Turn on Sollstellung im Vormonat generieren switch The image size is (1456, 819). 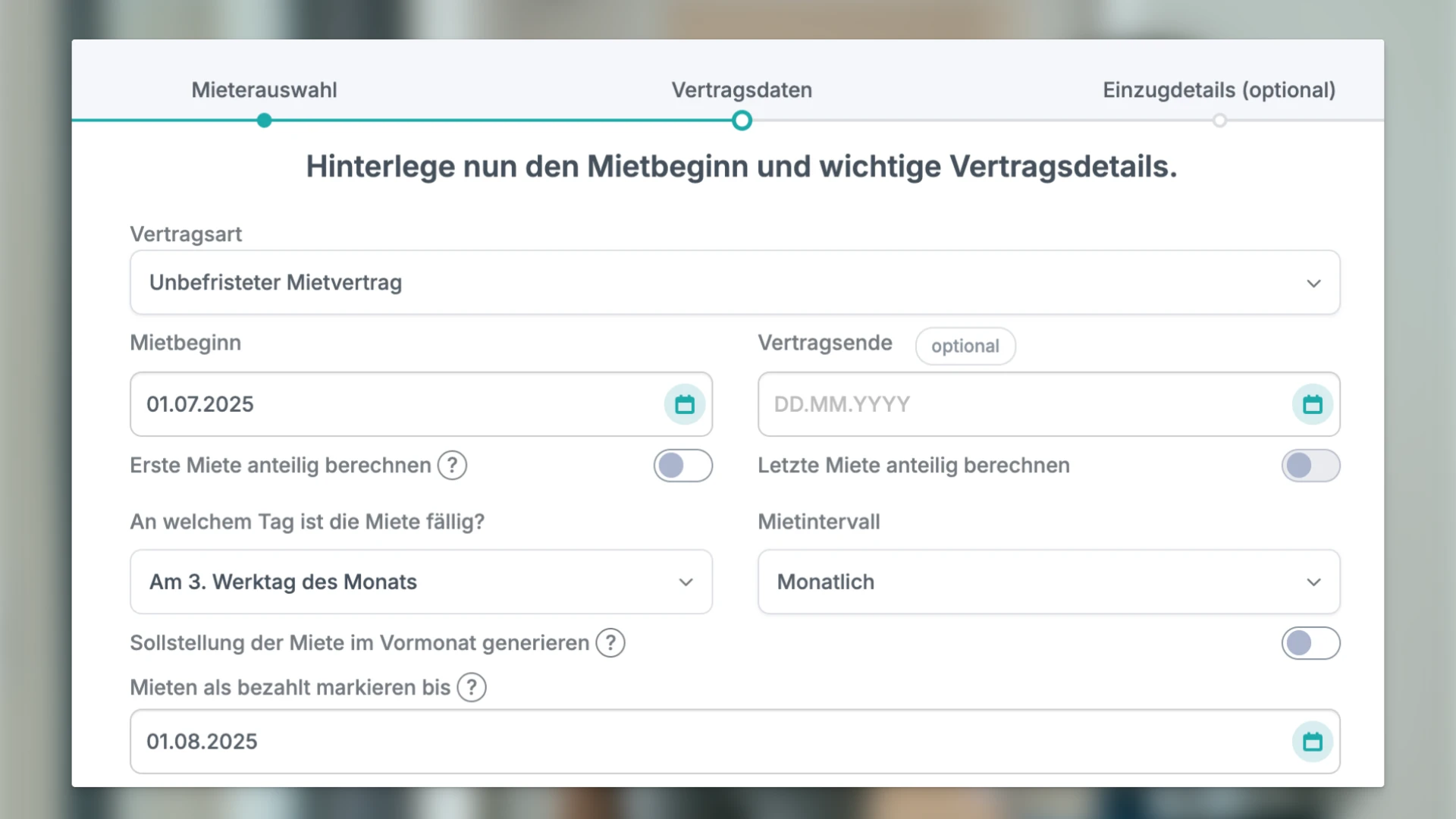click(x=1310, y=643)
